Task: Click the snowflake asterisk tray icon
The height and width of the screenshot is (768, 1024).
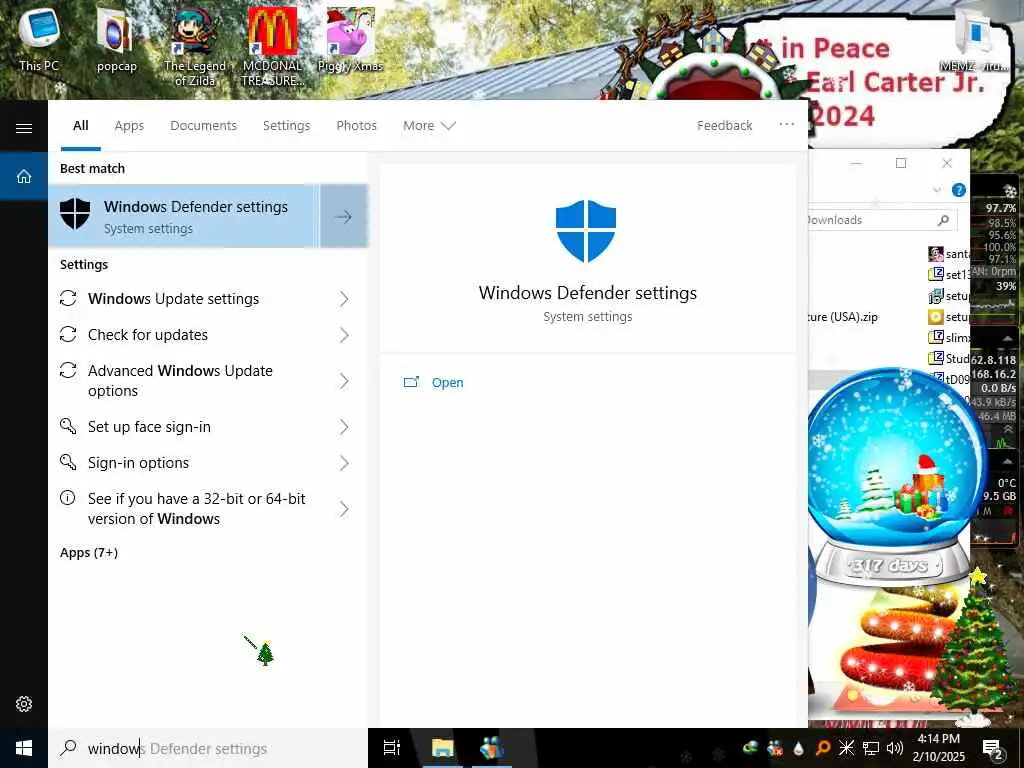Action: point(846,748)
